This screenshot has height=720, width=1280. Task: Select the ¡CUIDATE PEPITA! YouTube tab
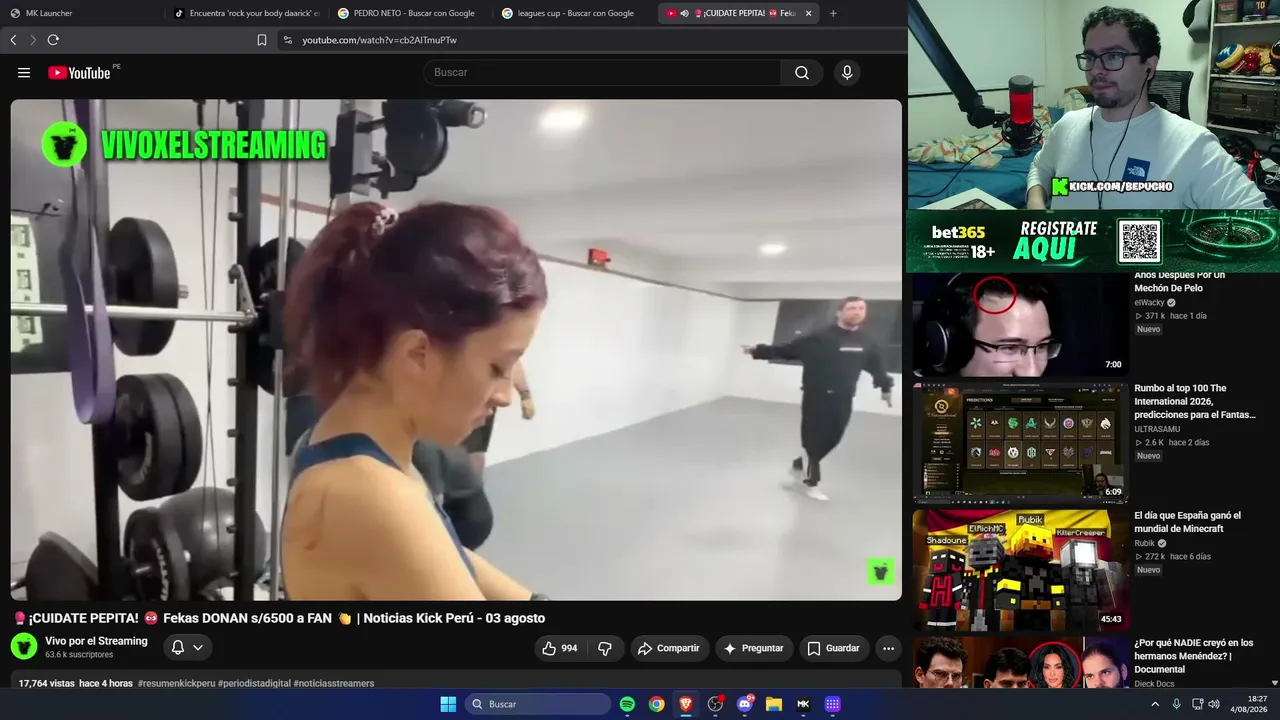pyautogui.click(x=738, y=13)
